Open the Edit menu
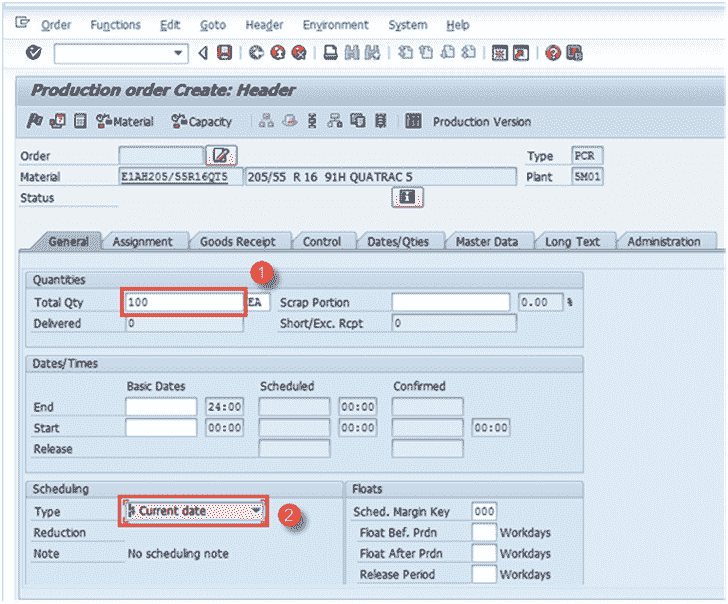728x604 pixels. tap(170, 25)
